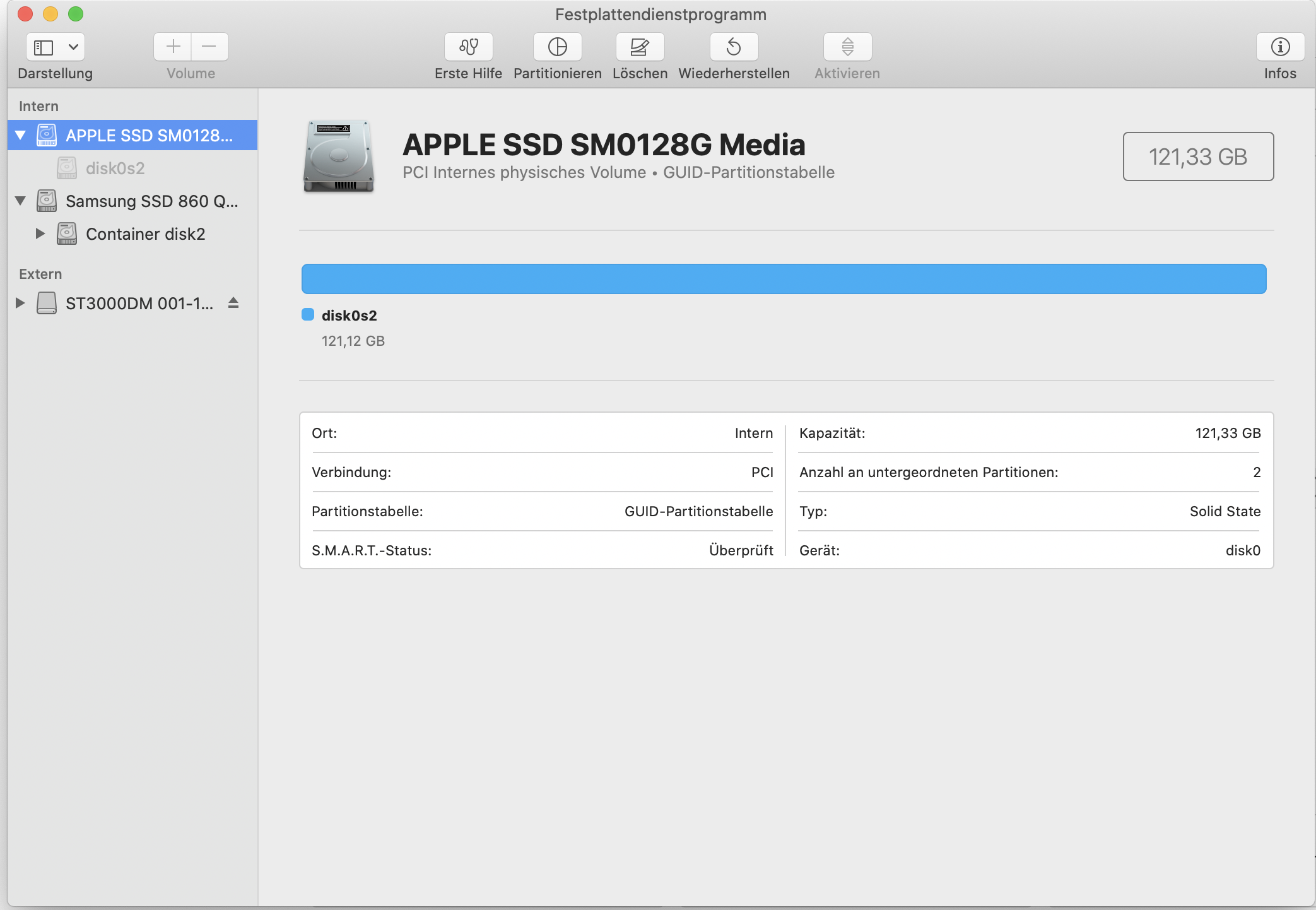Toggle the sidebar via the Darstellung icon
The image size is (1316, 910).
(x=44, y=47)
